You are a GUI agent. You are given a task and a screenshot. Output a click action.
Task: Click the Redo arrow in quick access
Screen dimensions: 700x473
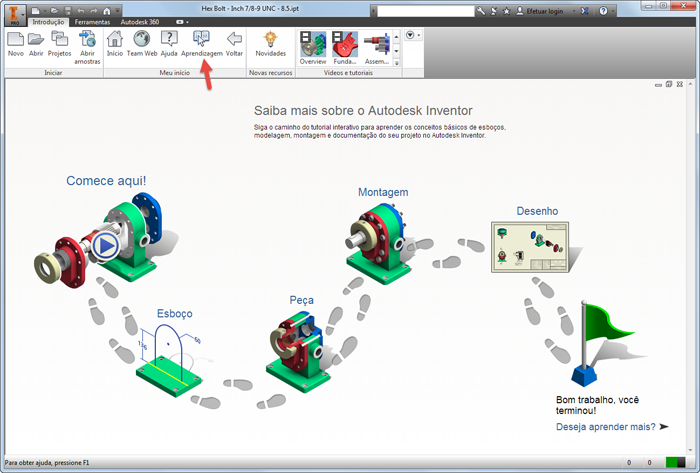pos(94,11)
